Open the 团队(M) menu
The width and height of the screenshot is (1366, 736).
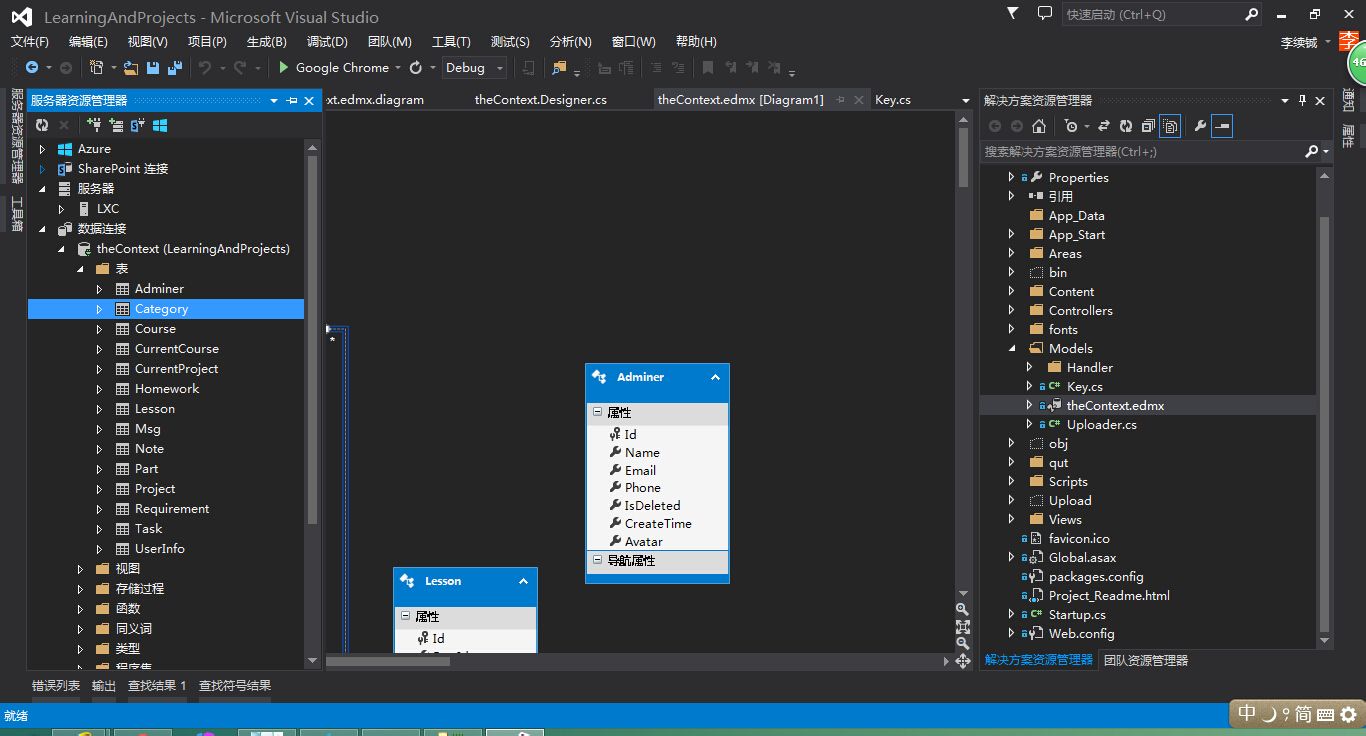tap(390, 41)
